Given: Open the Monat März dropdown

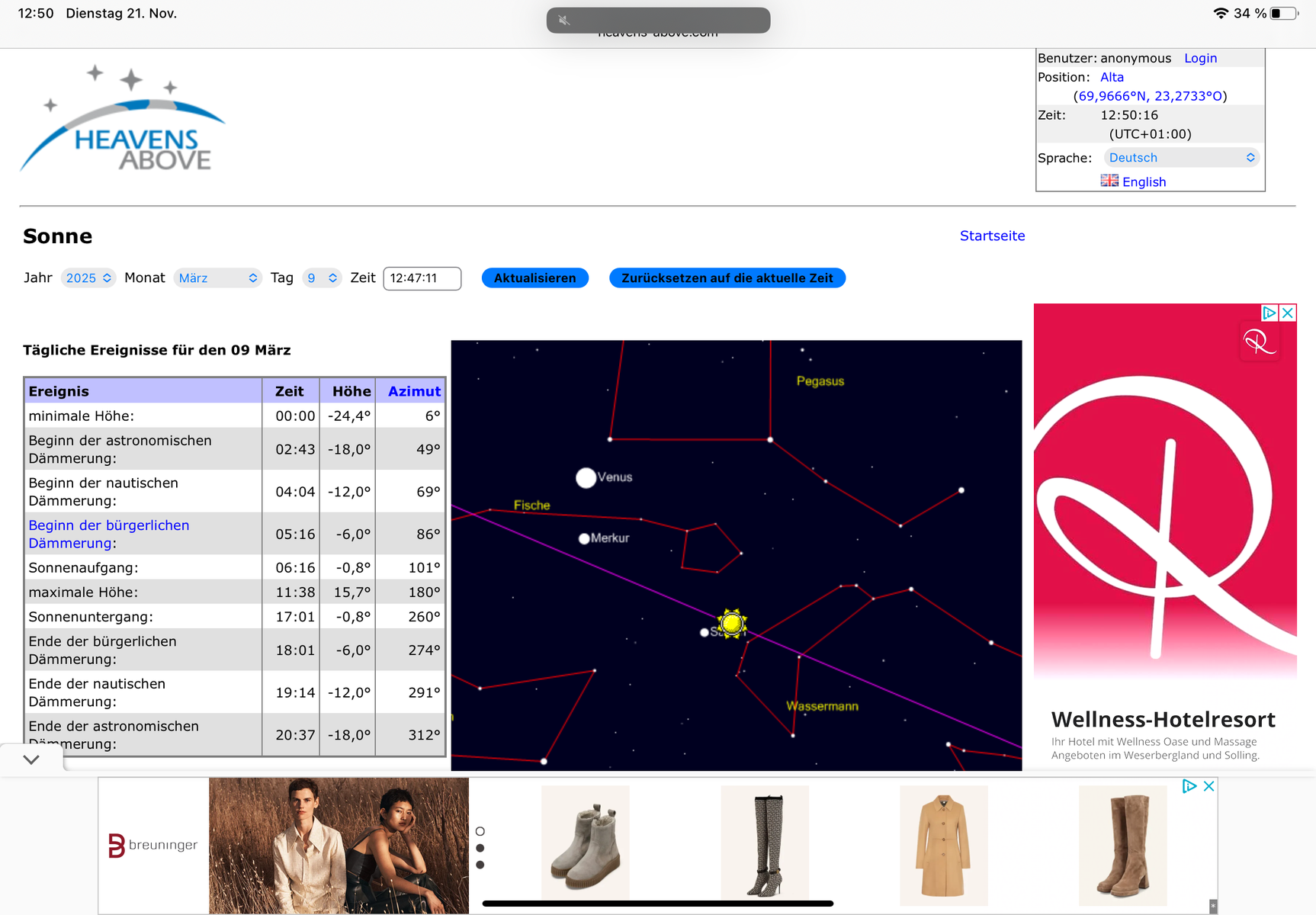Looking at the screenshot, I should (217, 278).
